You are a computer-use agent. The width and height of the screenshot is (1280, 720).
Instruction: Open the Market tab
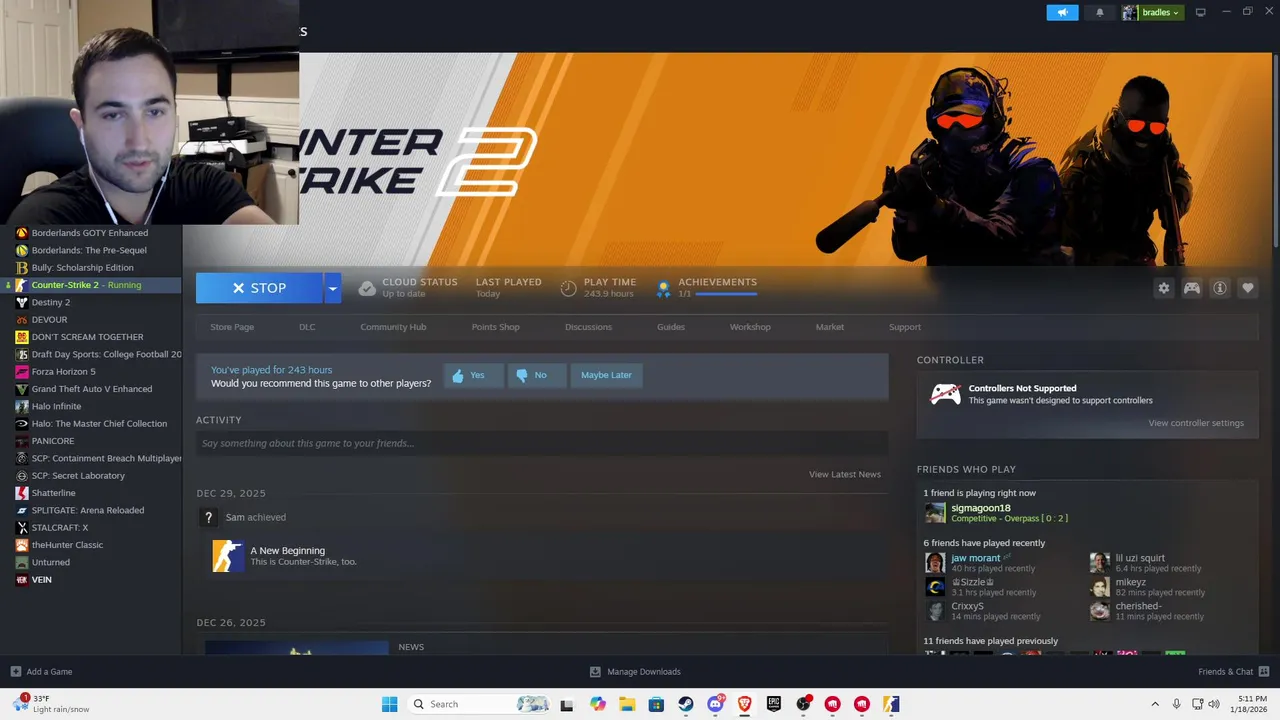tap(830, 327)
